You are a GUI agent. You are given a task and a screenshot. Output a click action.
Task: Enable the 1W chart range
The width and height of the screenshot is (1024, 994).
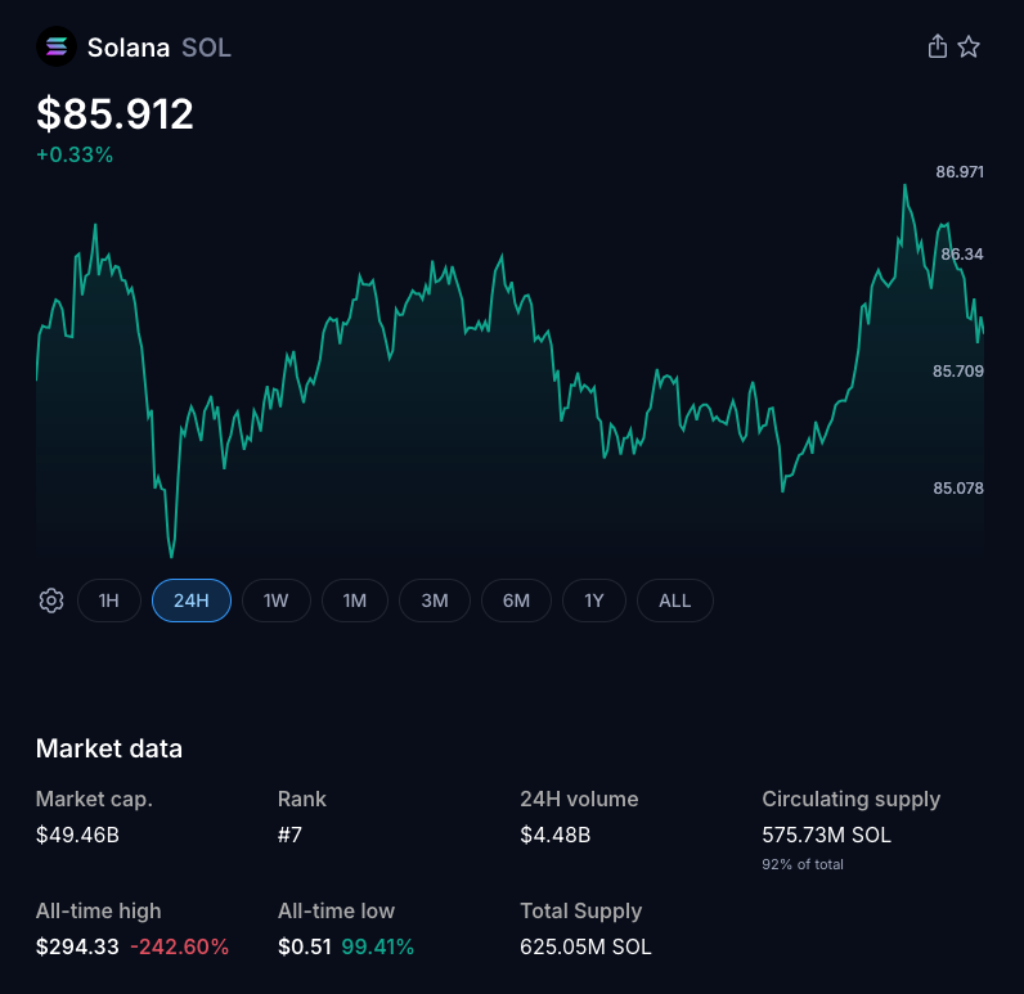(276, 600)
